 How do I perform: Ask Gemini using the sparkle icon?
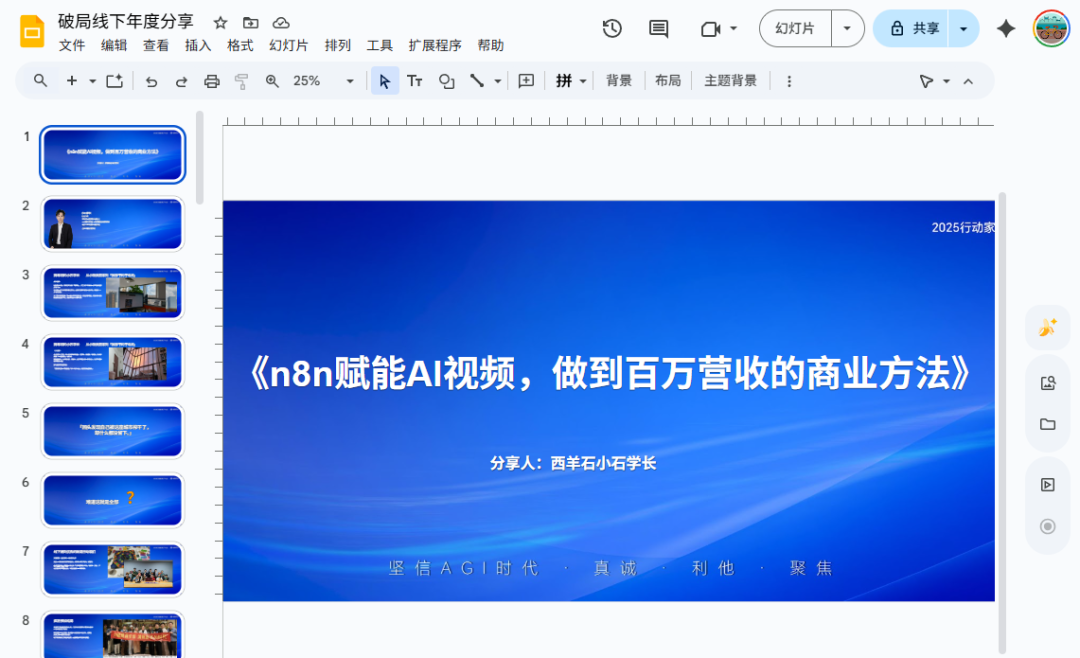1005,29
